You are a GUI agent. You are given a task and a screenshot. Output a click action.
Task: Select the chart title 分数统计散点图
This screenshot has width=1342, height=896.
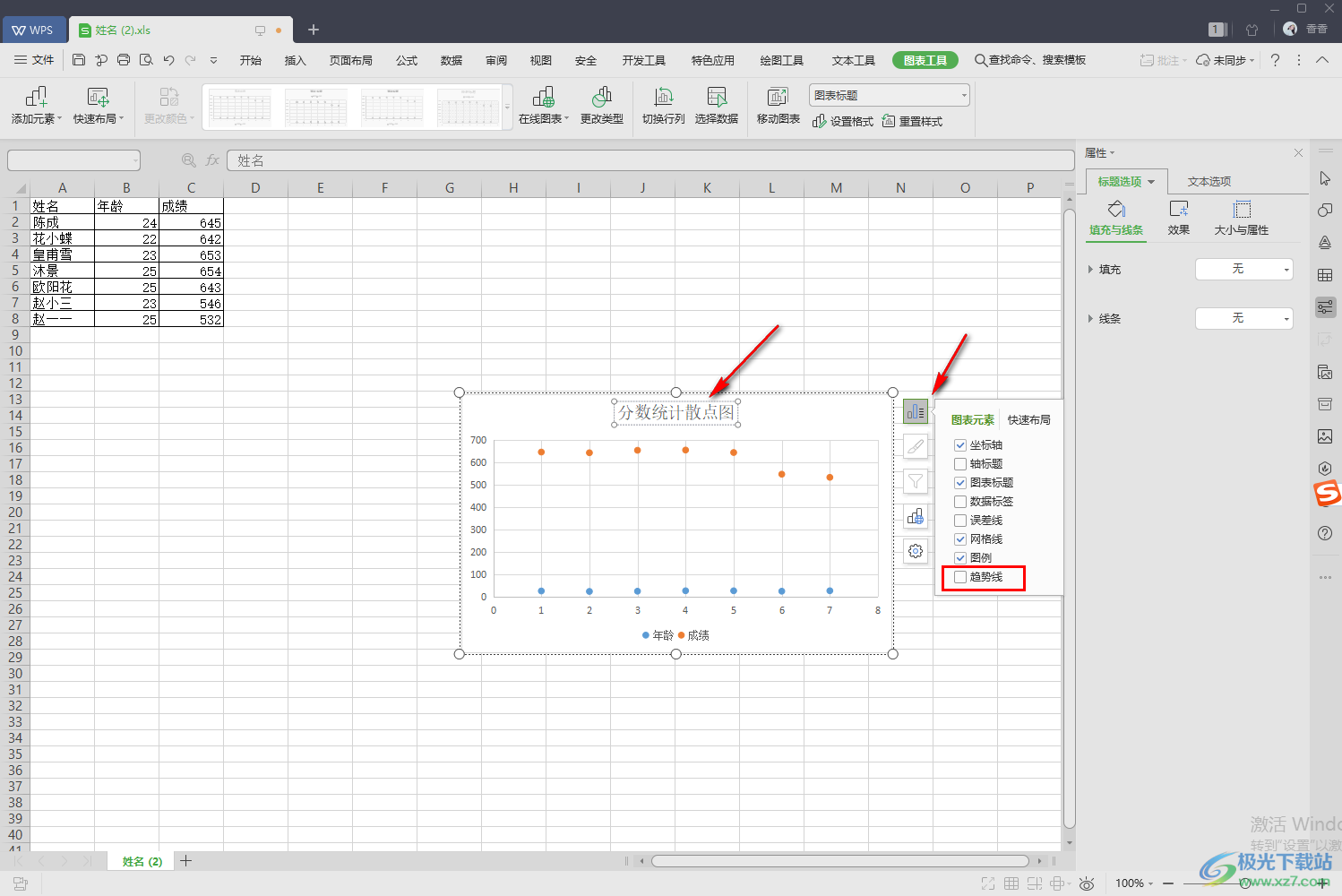point(676,412)
